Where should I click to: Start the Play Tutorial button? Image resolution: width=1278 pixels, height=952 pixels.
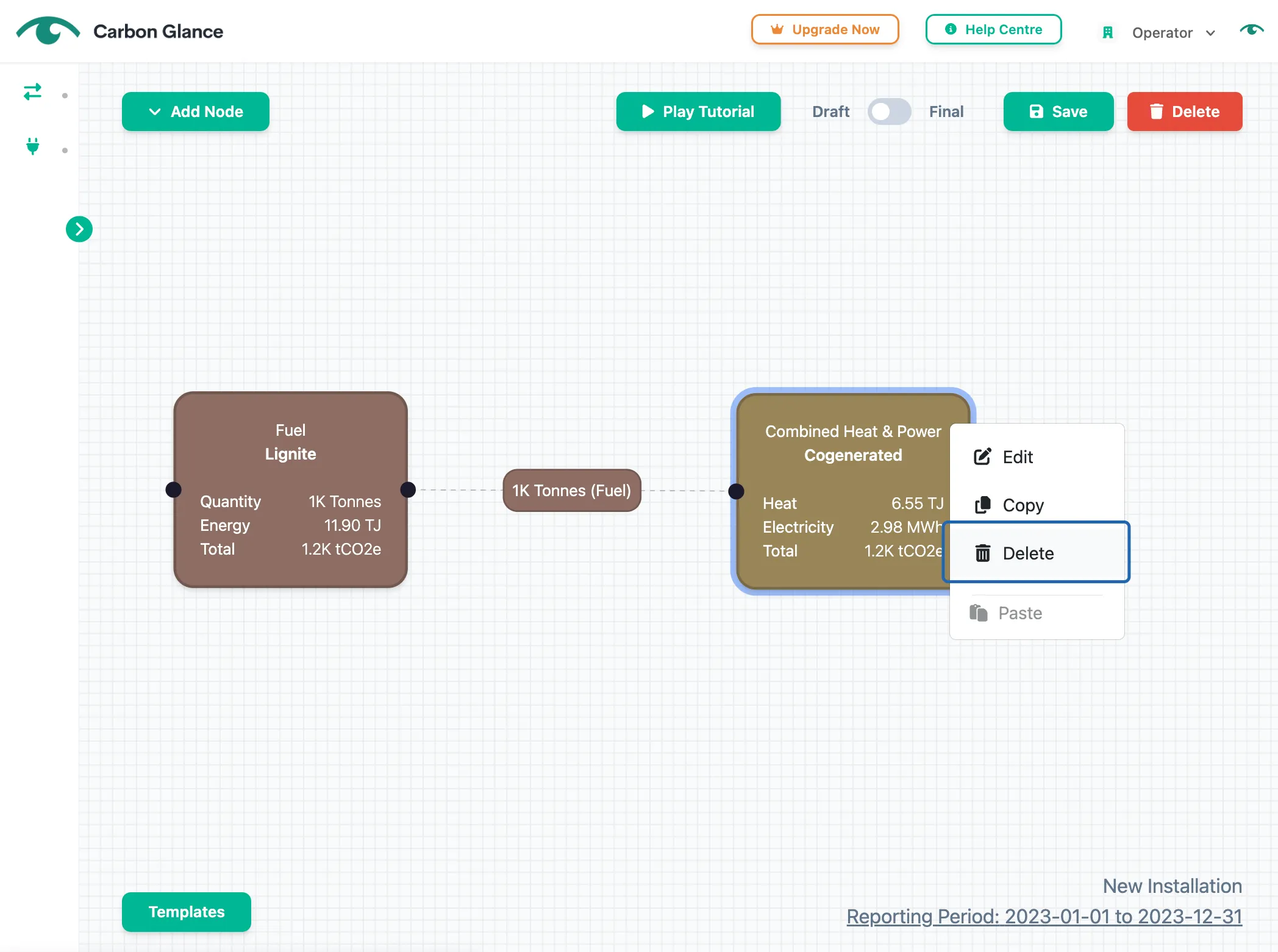699,112
